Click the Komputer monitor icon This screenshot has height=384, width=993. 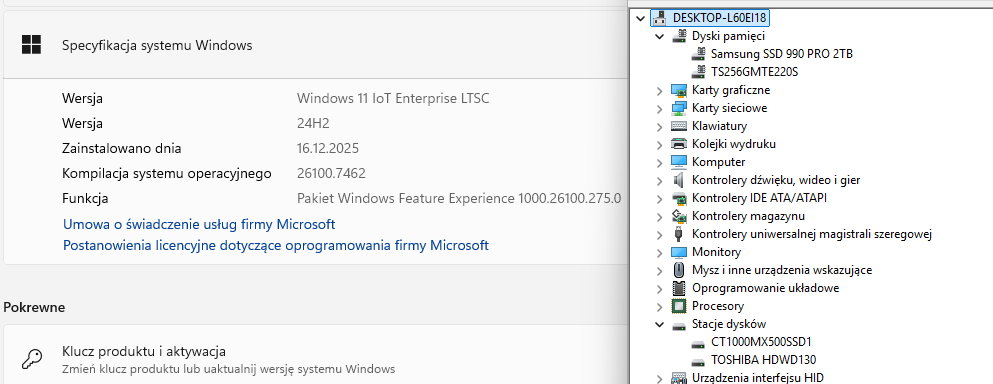[678, 162]
